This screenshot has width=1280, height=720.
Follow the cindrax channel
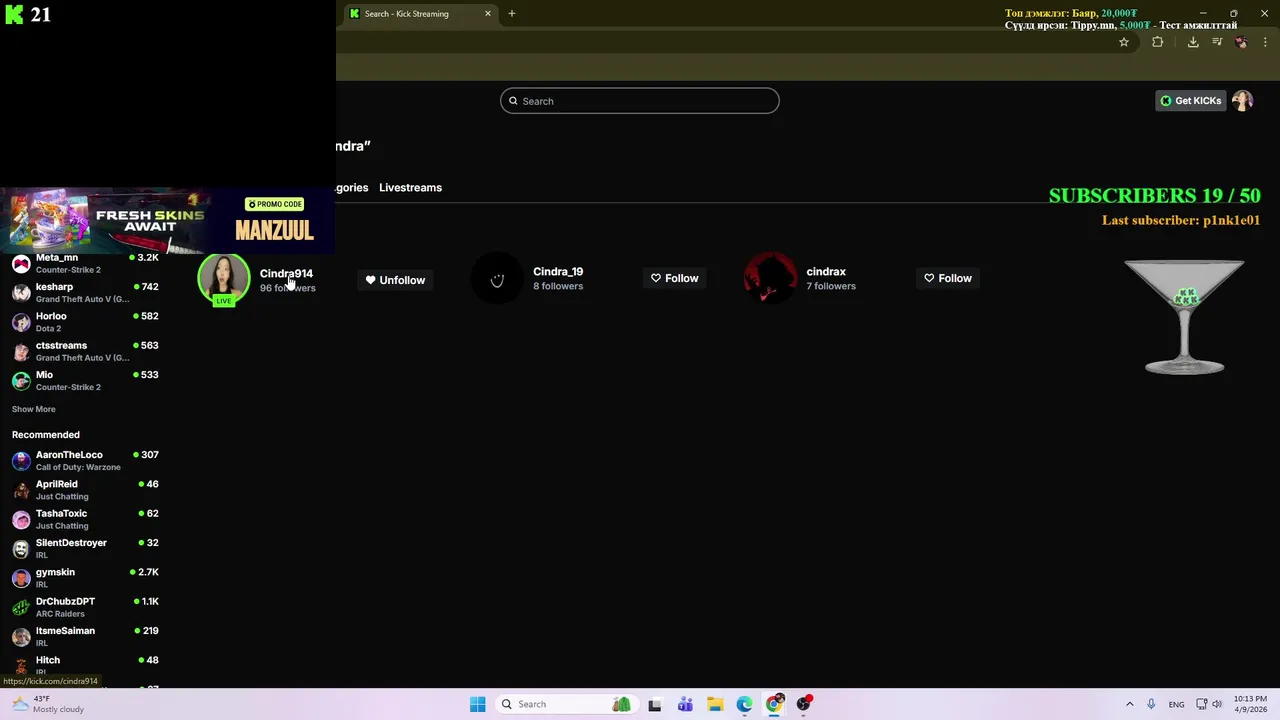[948, 278]
